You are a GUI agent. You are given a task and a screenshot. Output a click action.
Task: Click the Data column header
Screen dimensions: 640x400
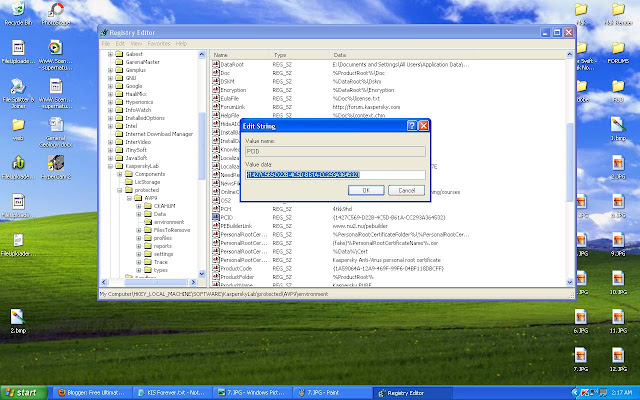pos(402,55)
